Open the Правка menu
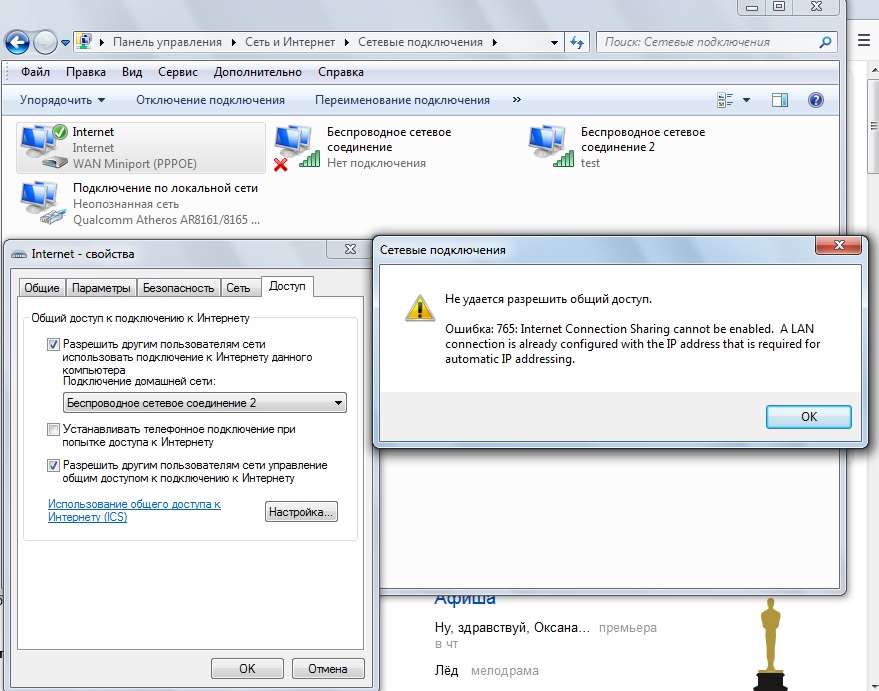This screenshot has width=879, height=691. (86, 72)
